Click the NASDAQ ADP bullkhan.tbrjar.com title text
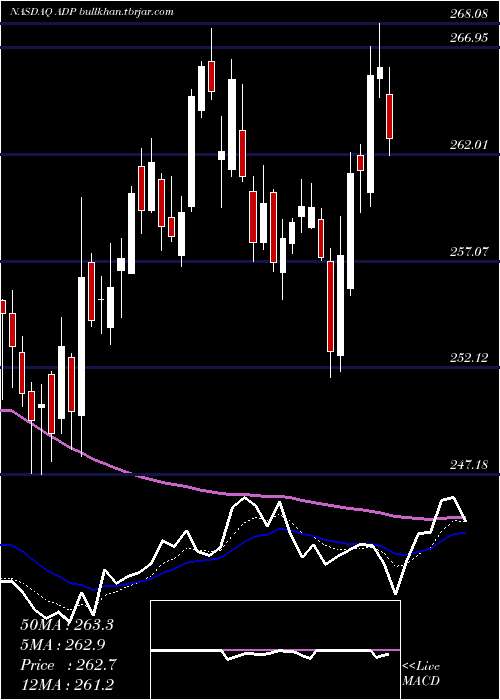This screenshot has height=700, width=500. pyautogui.click(x=92, y=12)
